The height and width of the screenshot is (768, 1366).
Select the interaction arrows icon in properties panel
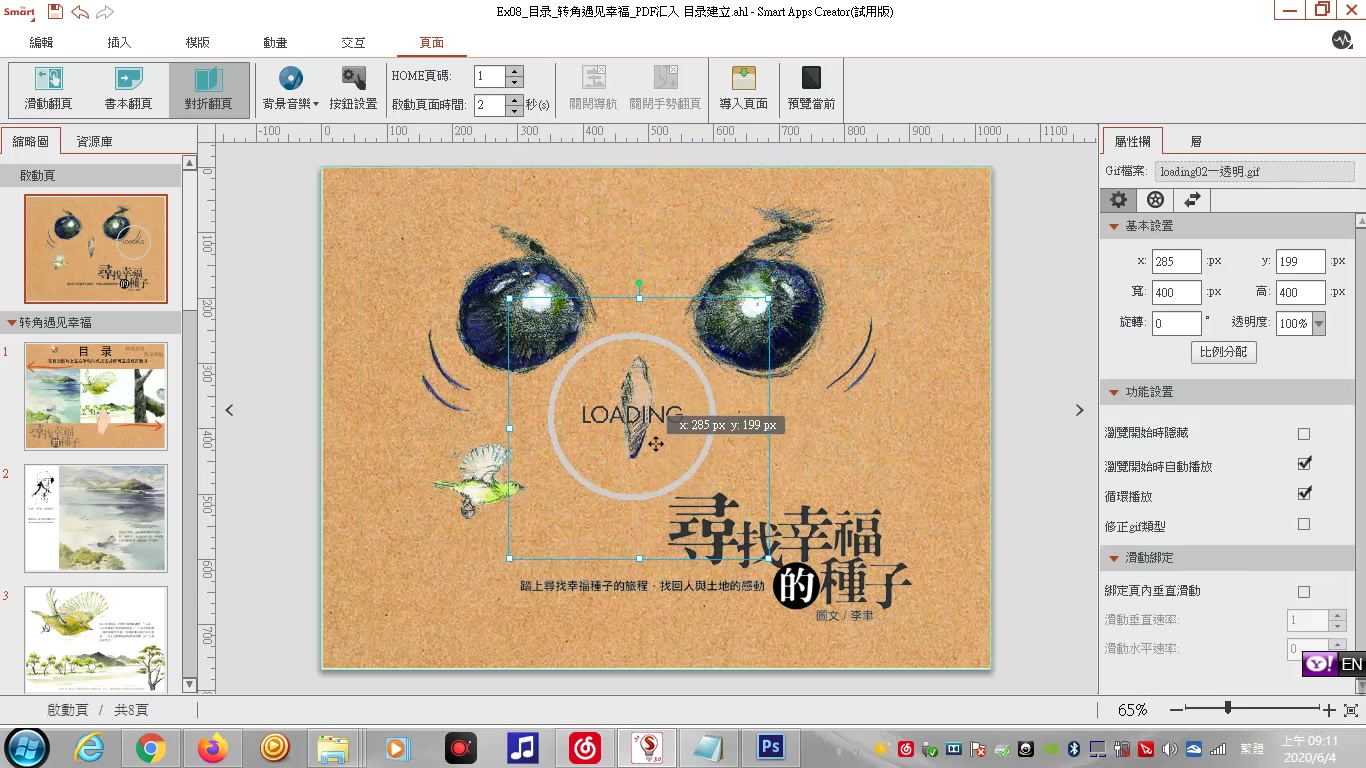point(1192,199)
